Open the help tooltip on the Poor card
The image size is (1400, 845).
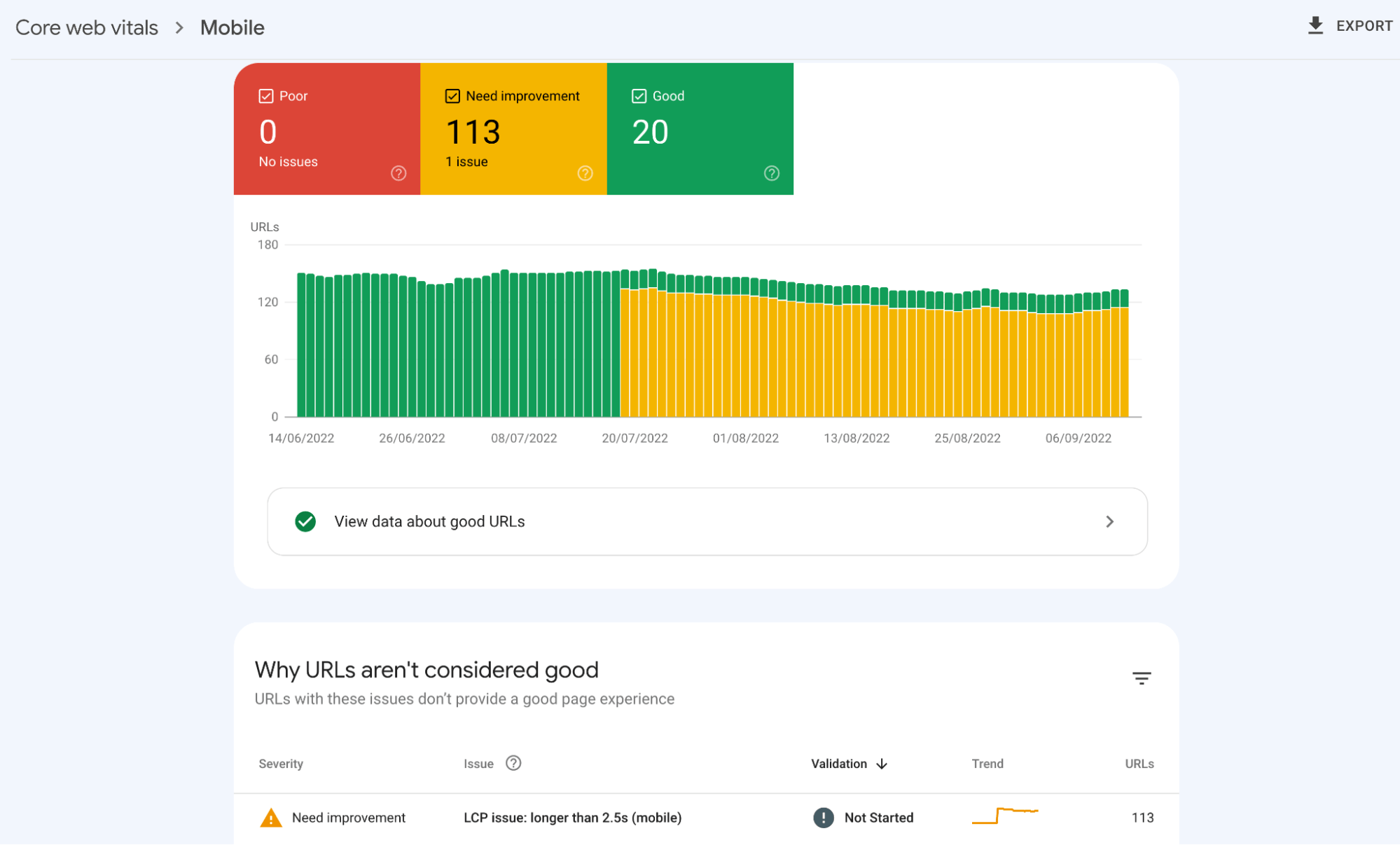398,173
